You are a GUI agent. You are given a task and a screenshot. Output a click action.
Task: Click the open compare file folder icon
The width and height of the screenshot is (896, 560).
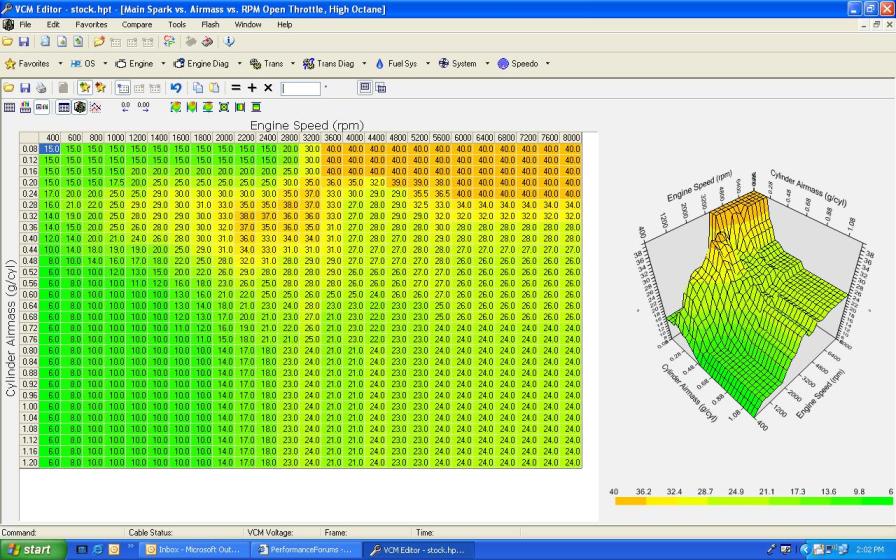click(x=99, y=42)
